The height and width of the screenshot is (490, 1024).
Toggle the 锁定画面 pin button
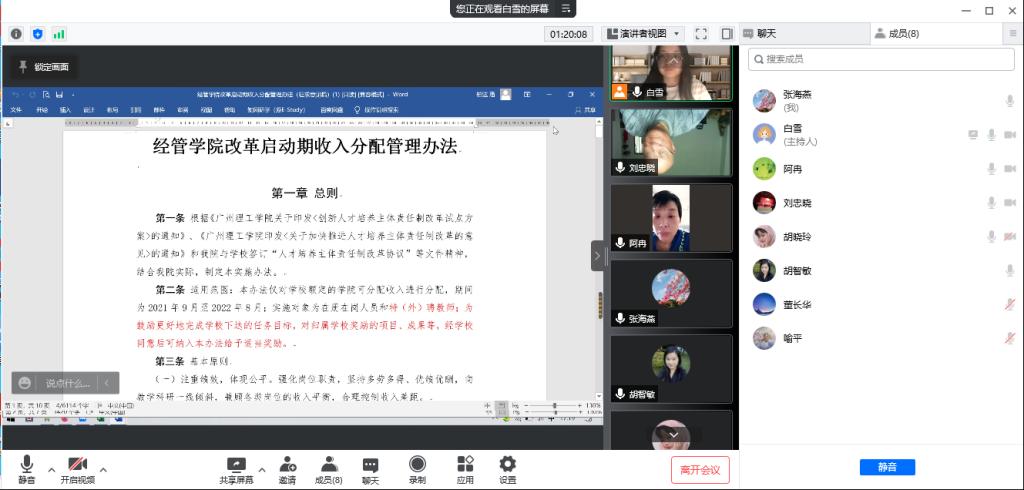pyautogui.click(x=42, y=67)
